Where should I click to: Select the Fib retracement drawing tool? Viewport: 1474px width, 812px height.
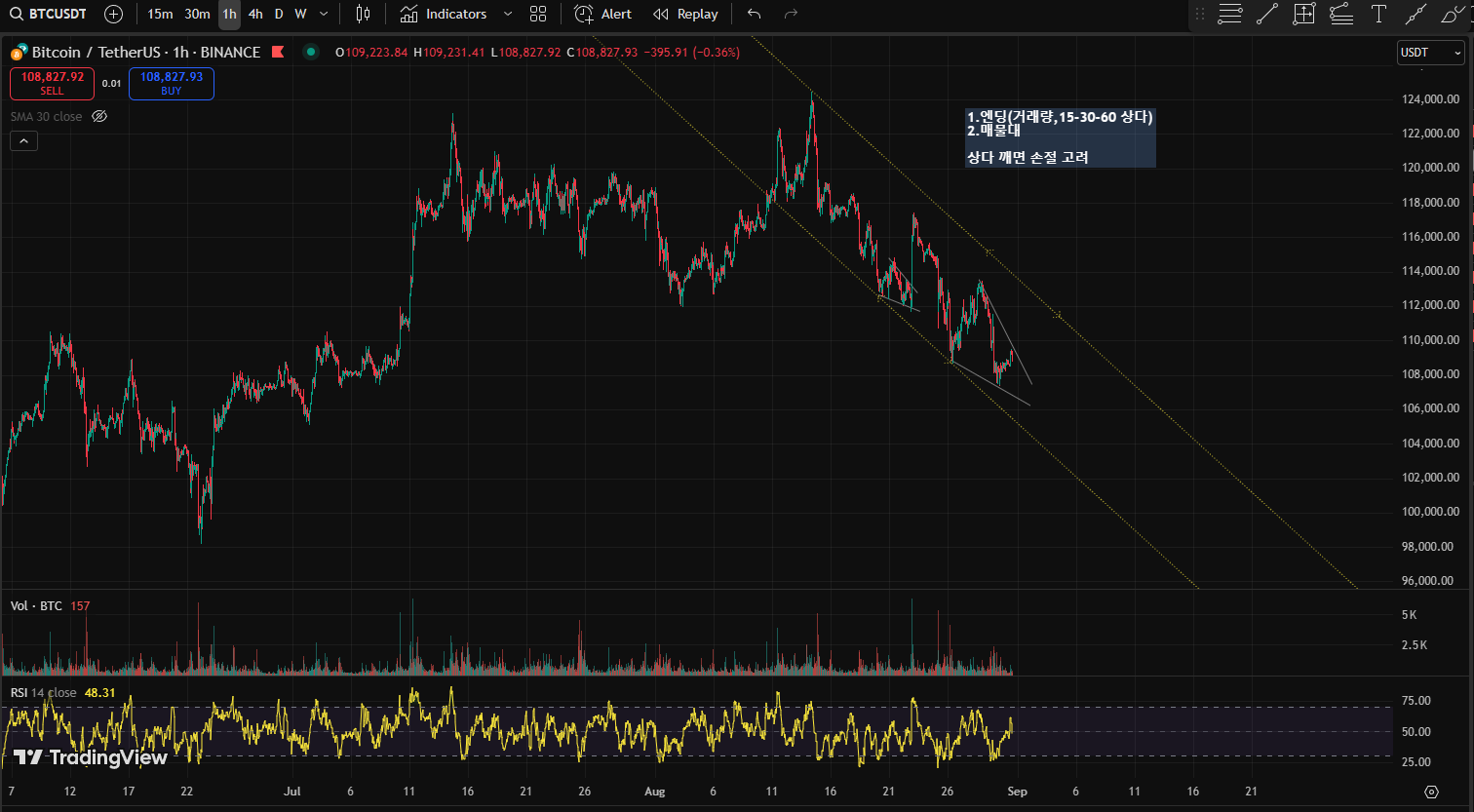(x=1230, y=14)
